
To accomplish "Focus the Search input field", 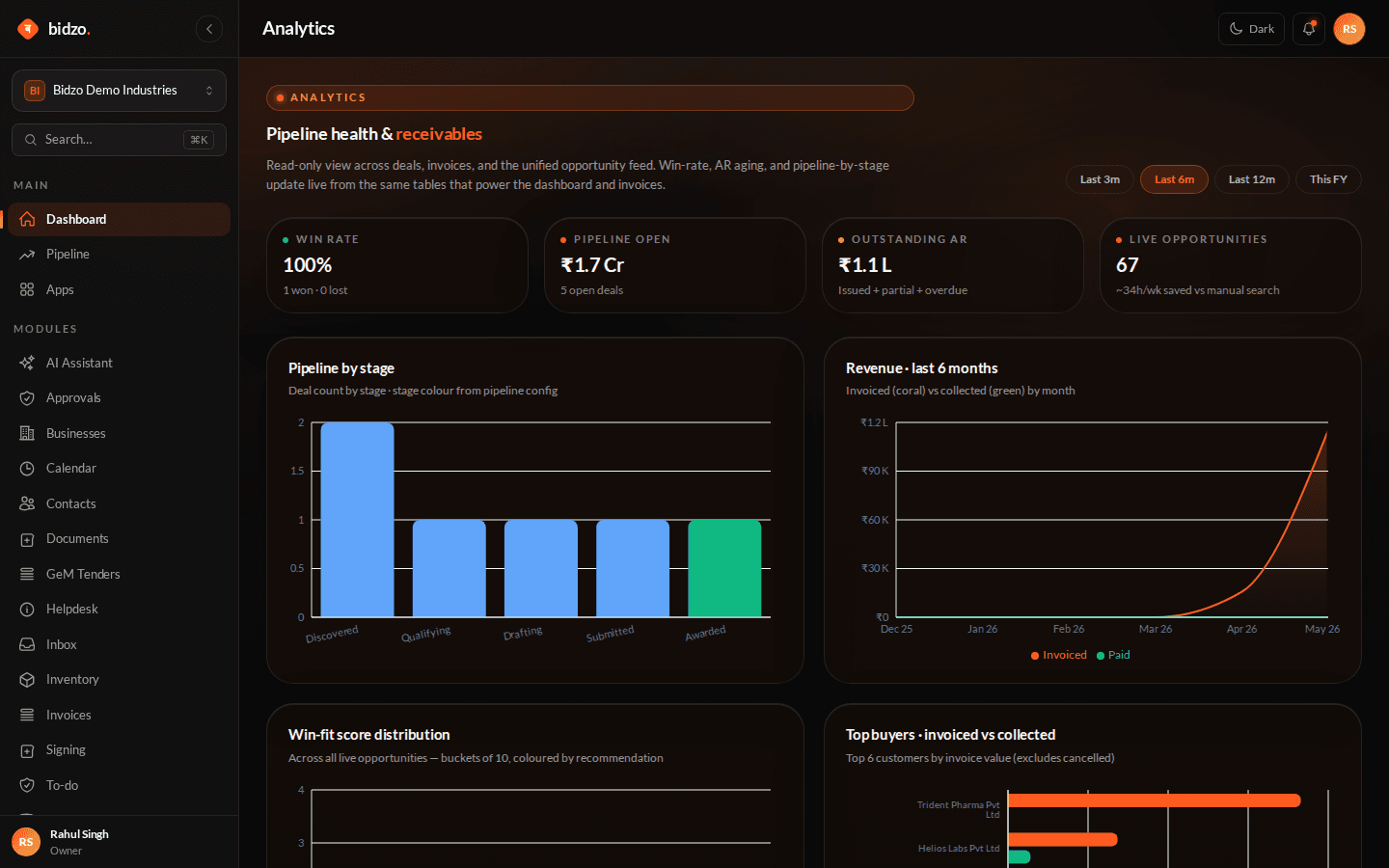I will [119, 140].
